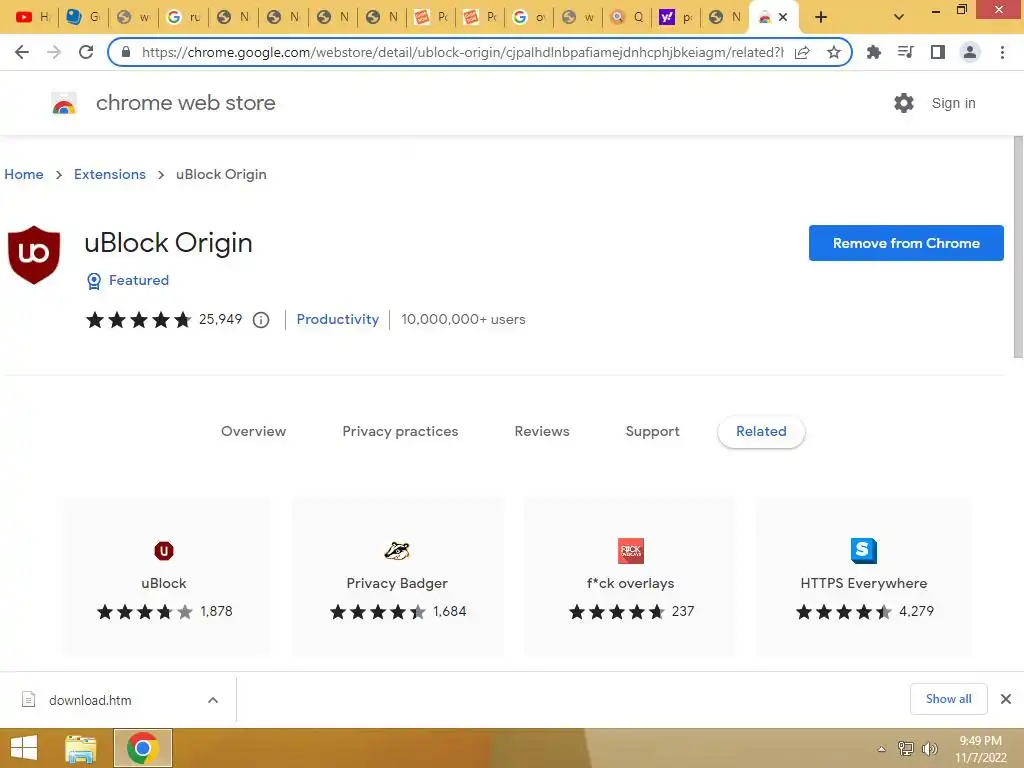Click the Chrome Web Store rainbow logo

tap(64, 103)
